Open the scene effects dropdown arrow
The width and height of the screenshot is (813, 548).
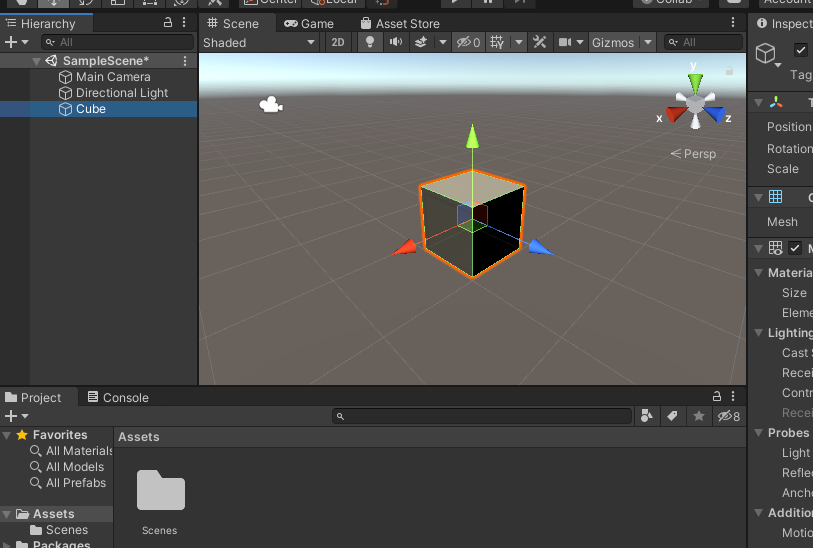click(442, 42)
